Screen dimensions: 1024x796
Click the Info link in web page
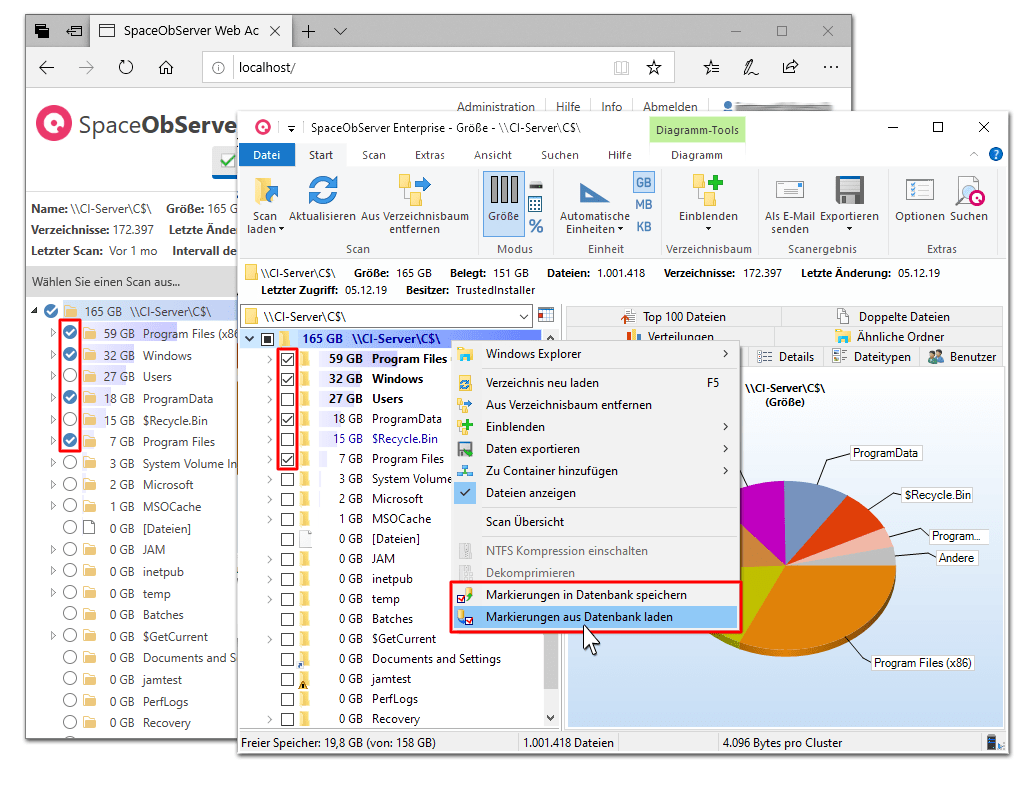(x=611, y=106)
